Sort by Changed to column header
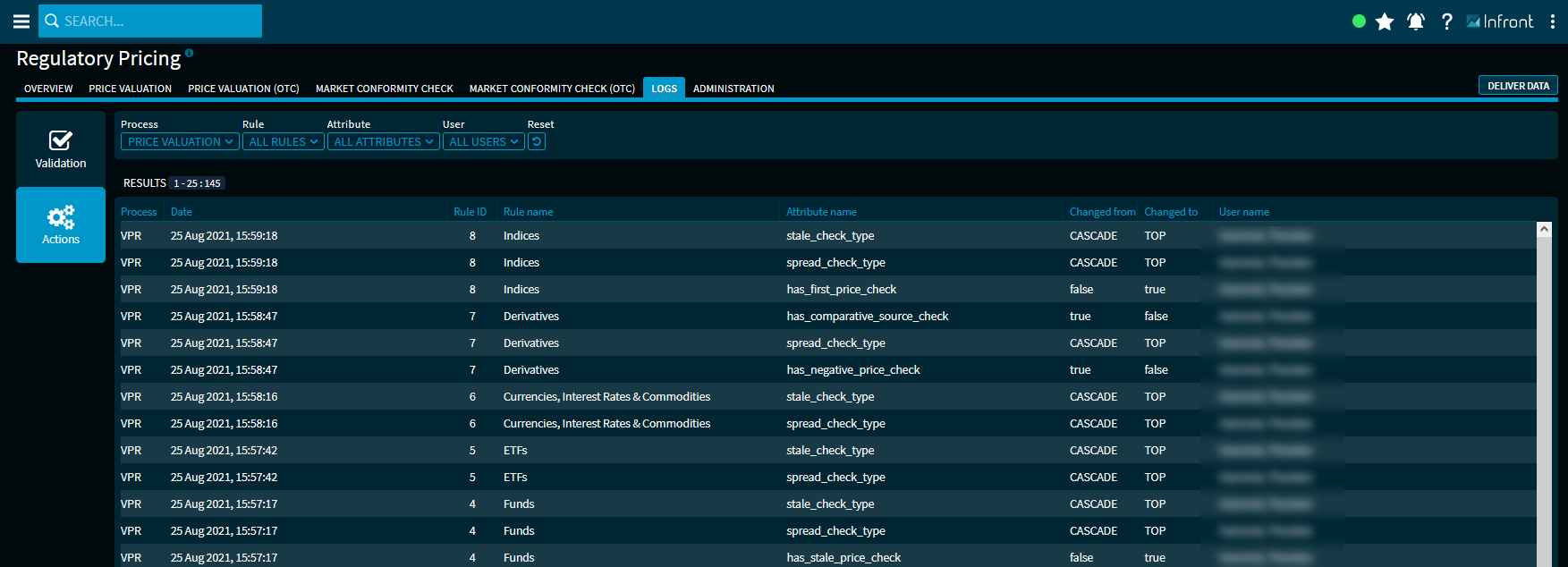1568x567 pixels. [x=1171, y=212]
